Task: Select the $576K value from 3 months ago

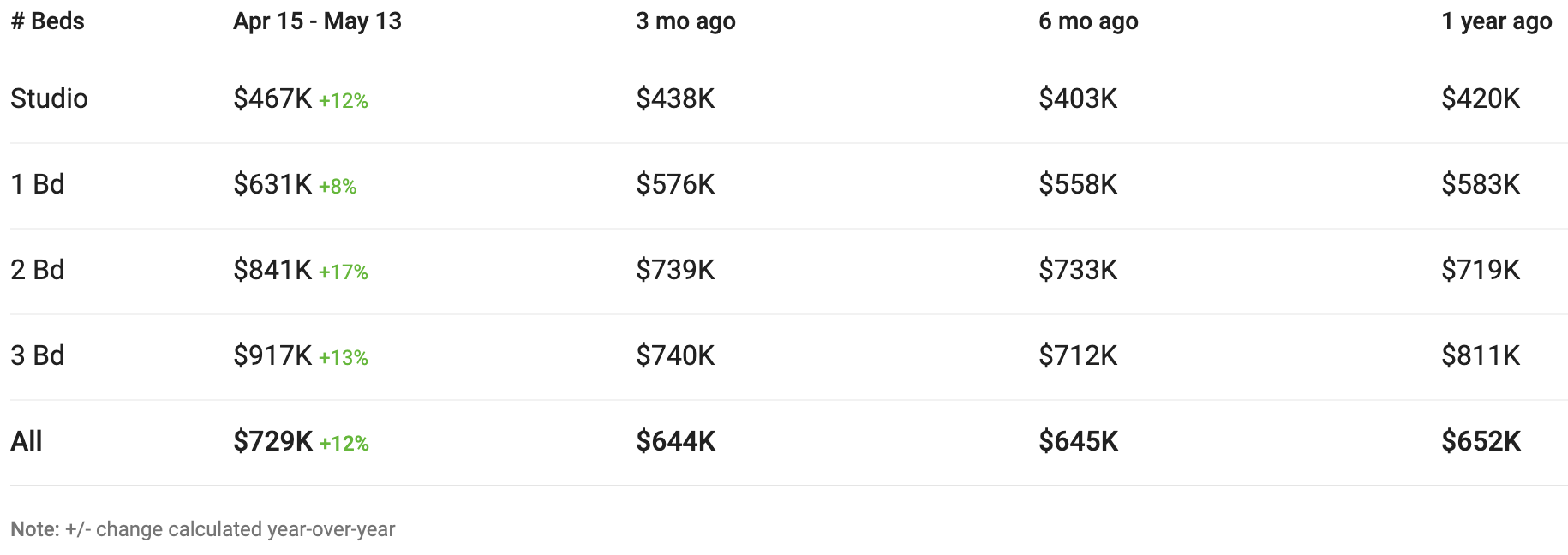Action: coord(675,184)
